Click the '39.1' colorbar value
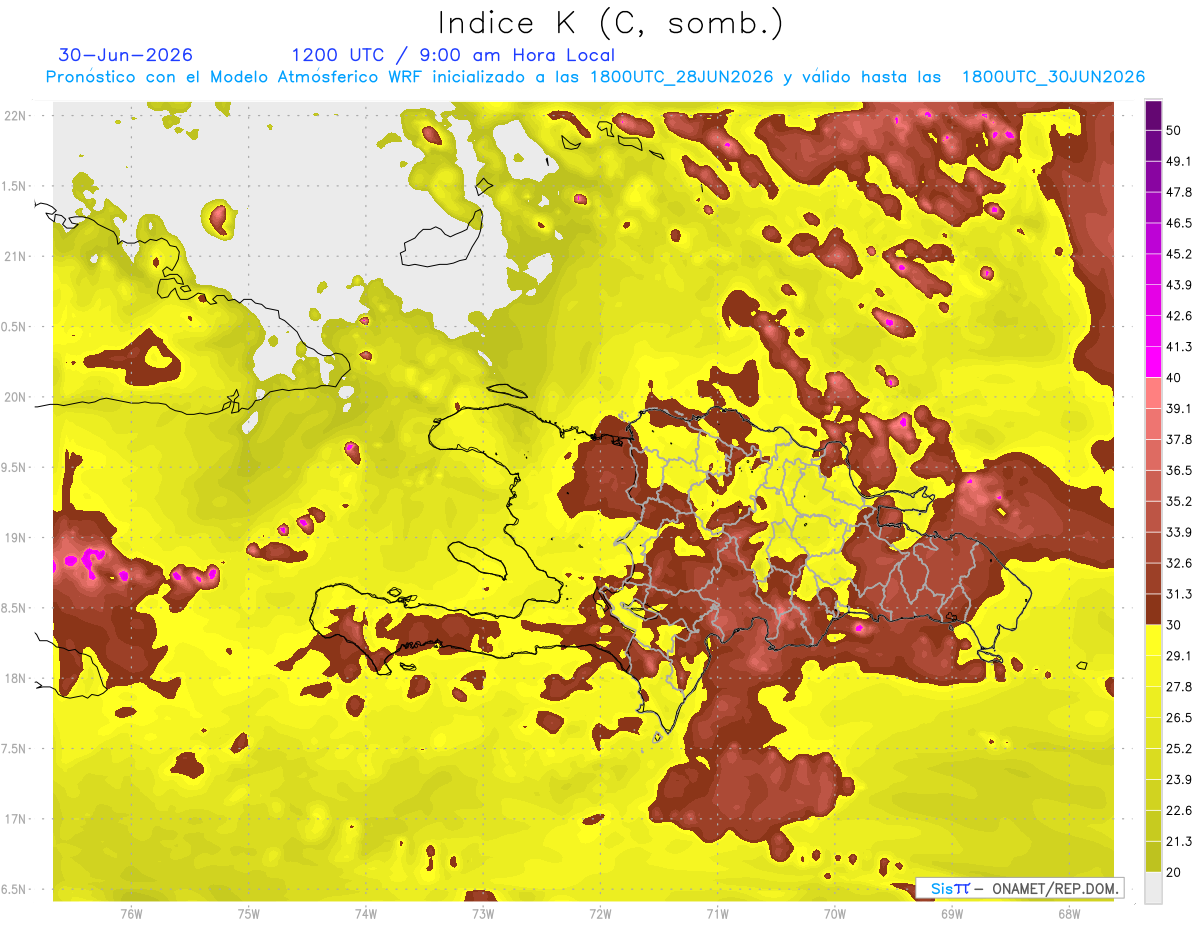This screenshot has height=927, width=1200. (1178, 408)
